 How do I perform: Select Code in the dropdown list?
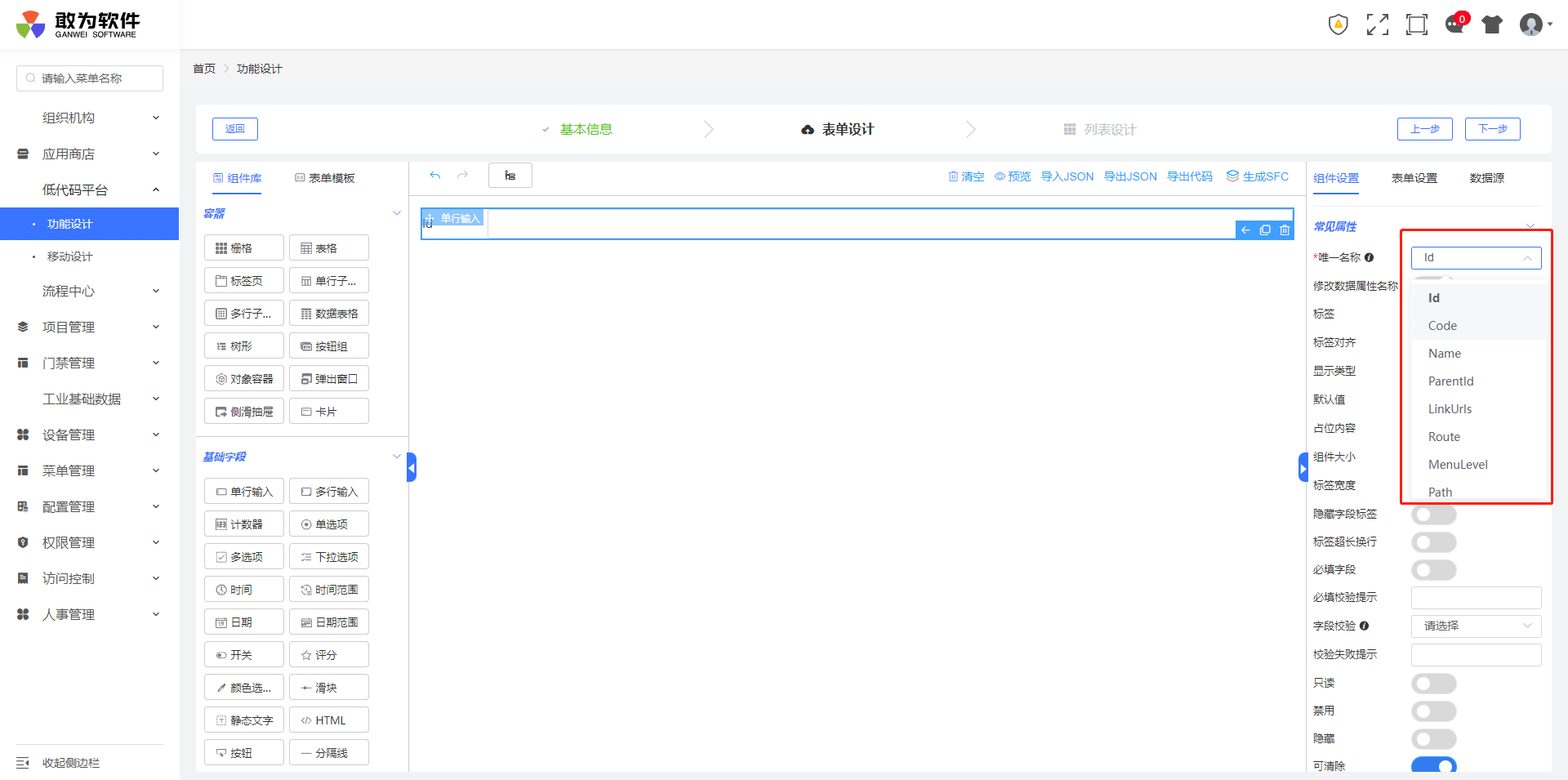(x=1478, y=326)
